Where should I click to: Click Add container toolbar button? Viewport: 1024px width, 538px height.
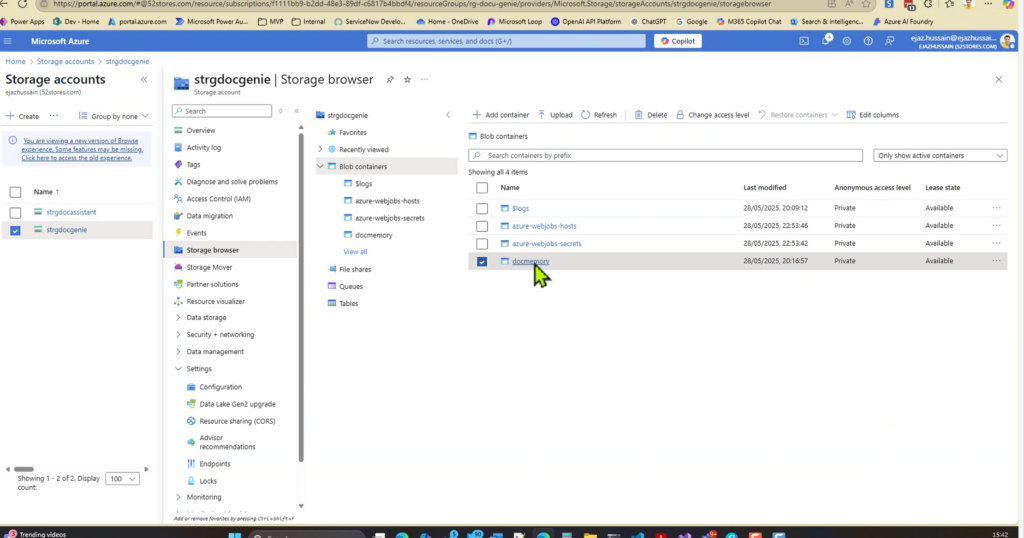pos(500,115)
